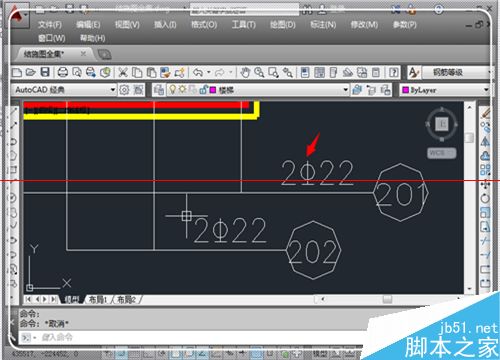This screenshot has width=500, height=360.
Task: Open the 绘图(D) menu
Action: point(283,25)
